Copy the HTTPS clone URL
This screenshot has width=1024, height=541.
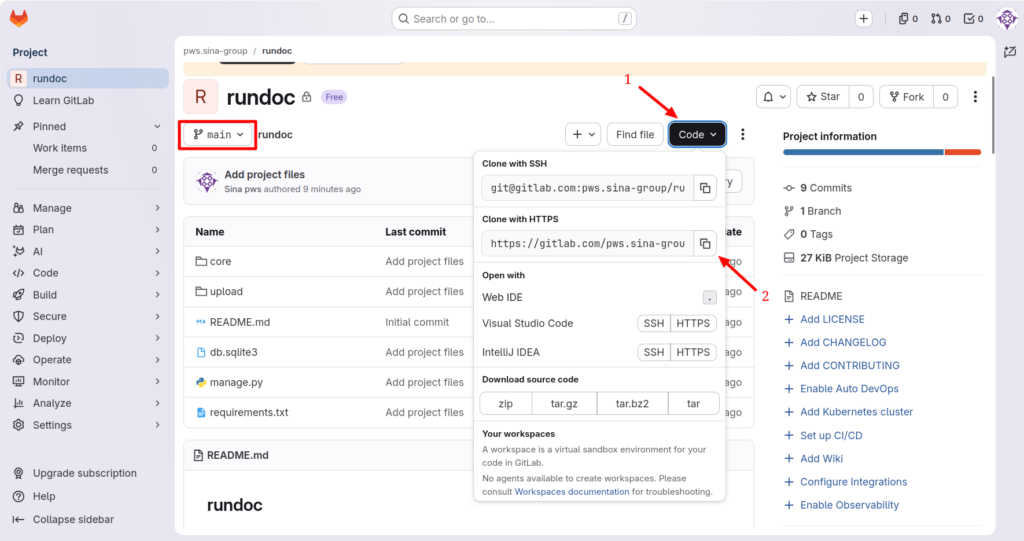point(705,244)
